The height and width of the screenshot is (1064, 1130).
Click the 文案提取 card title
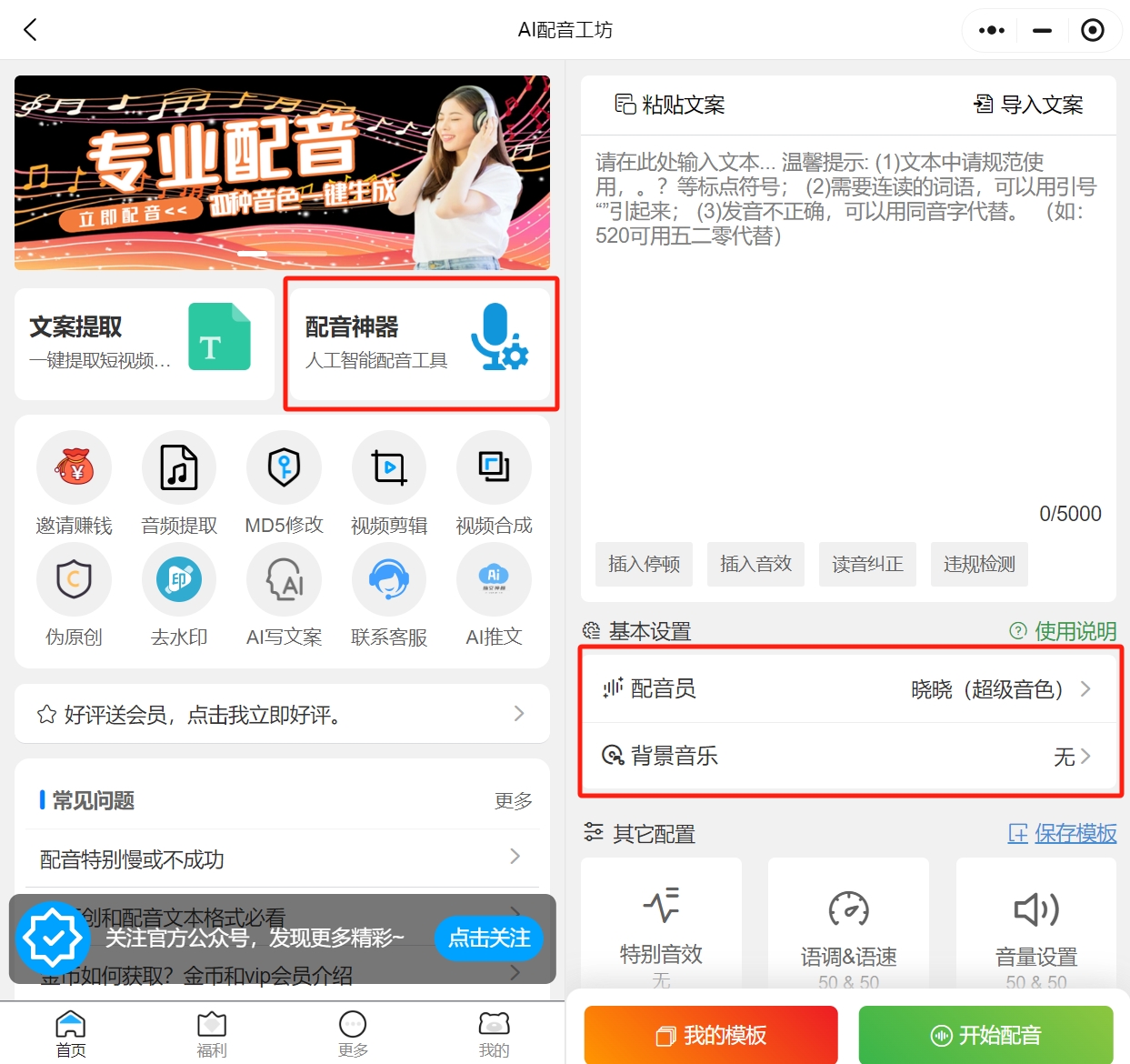coord(75,326)
